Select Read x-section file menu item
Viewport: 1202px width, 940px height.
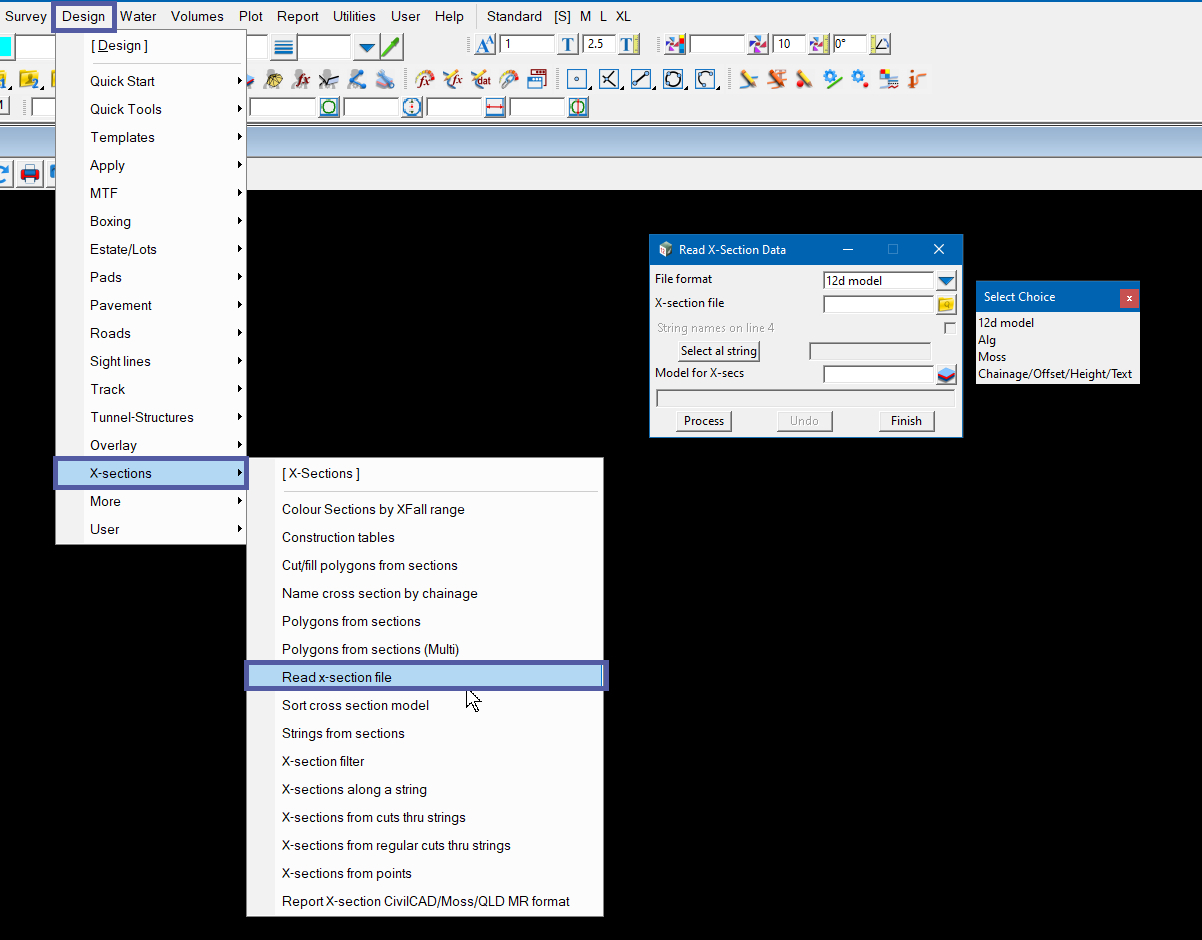tap(426, 677)
